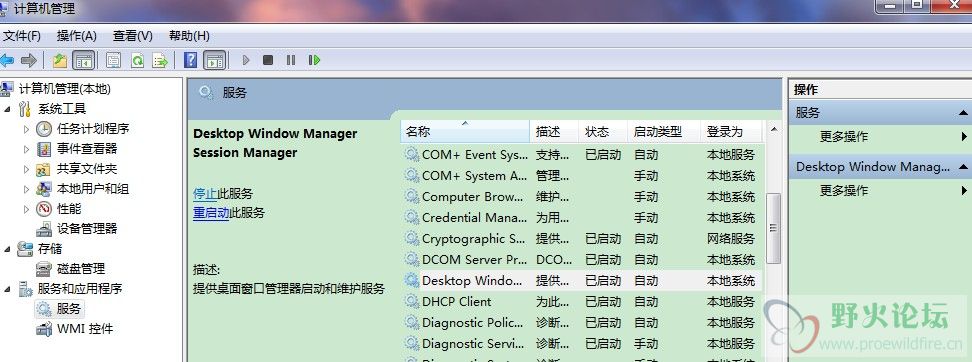The image size is (972, 362).
Task: Click the gray forward arrow in toolbar
Action: click(29, 60)
